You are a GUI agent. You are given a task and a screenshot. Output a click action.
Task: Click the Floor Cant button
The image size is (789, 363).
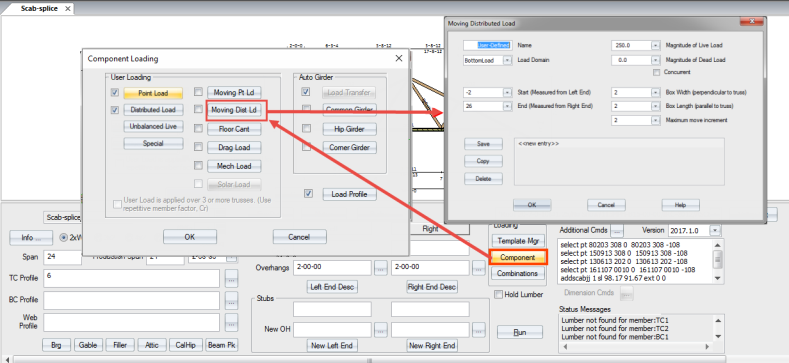[x=234, y=129]
